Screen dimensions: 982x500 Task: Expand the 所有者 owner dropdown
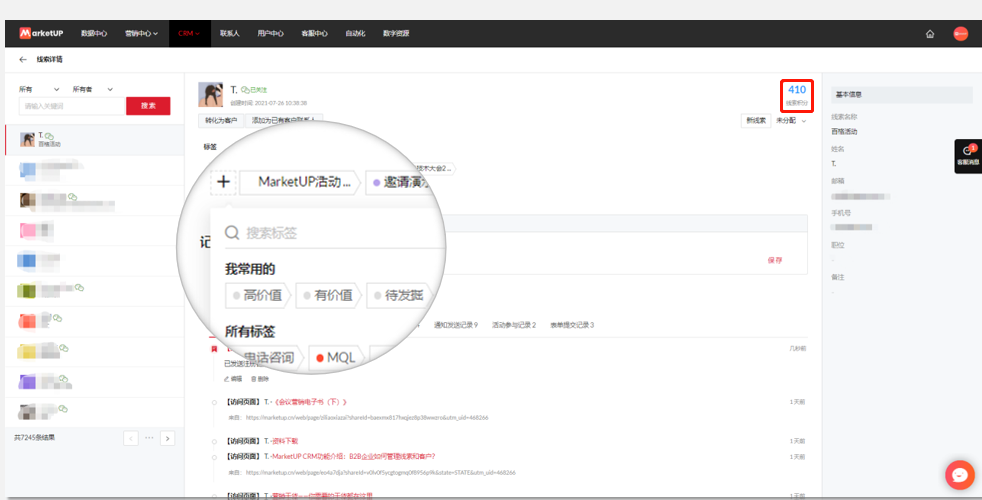tap(92, 89)
